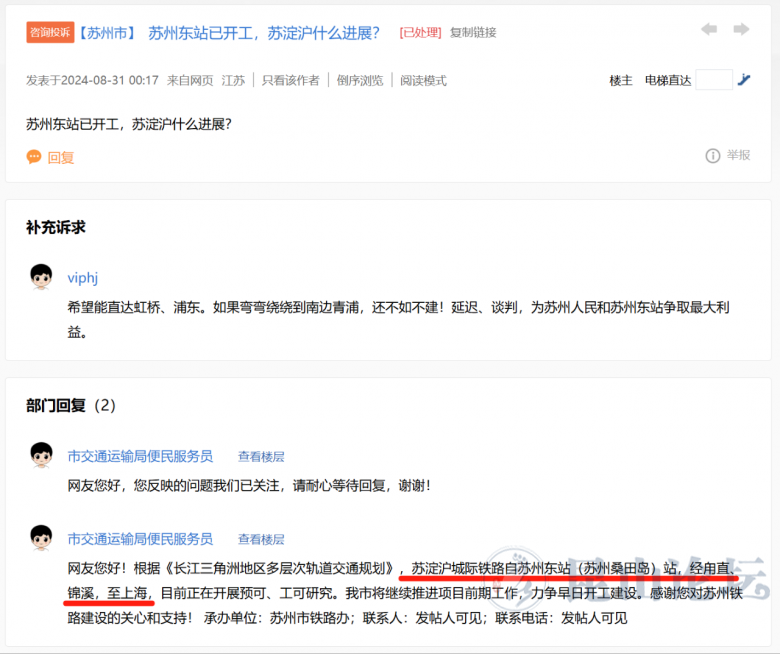The height and width of the screenshot is (654, 780).
Task: Toggle 倒序浏览 reverse order view
Action: tap(360, 80)
